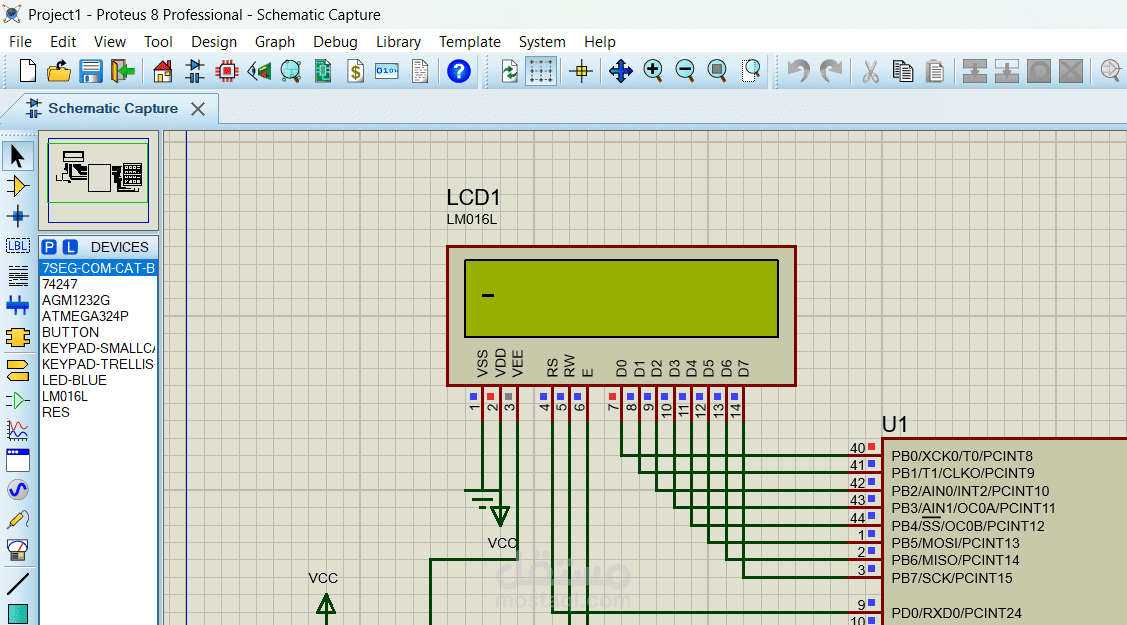
Task: Zoom in with the magnifier plus icon
Action: [x=653, y=71]
